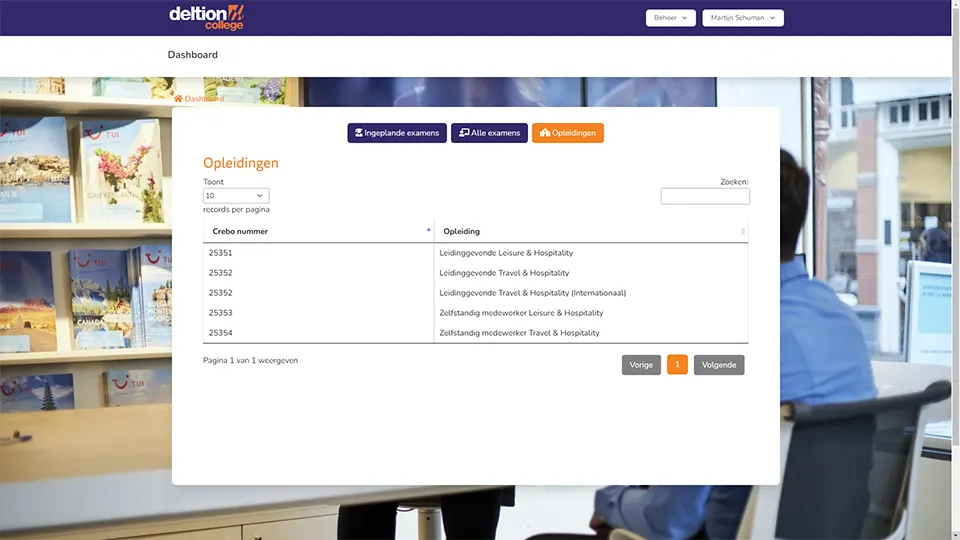Select Leidinggevende Travel & Hospitality (Internationaal)

pos(476,293)
